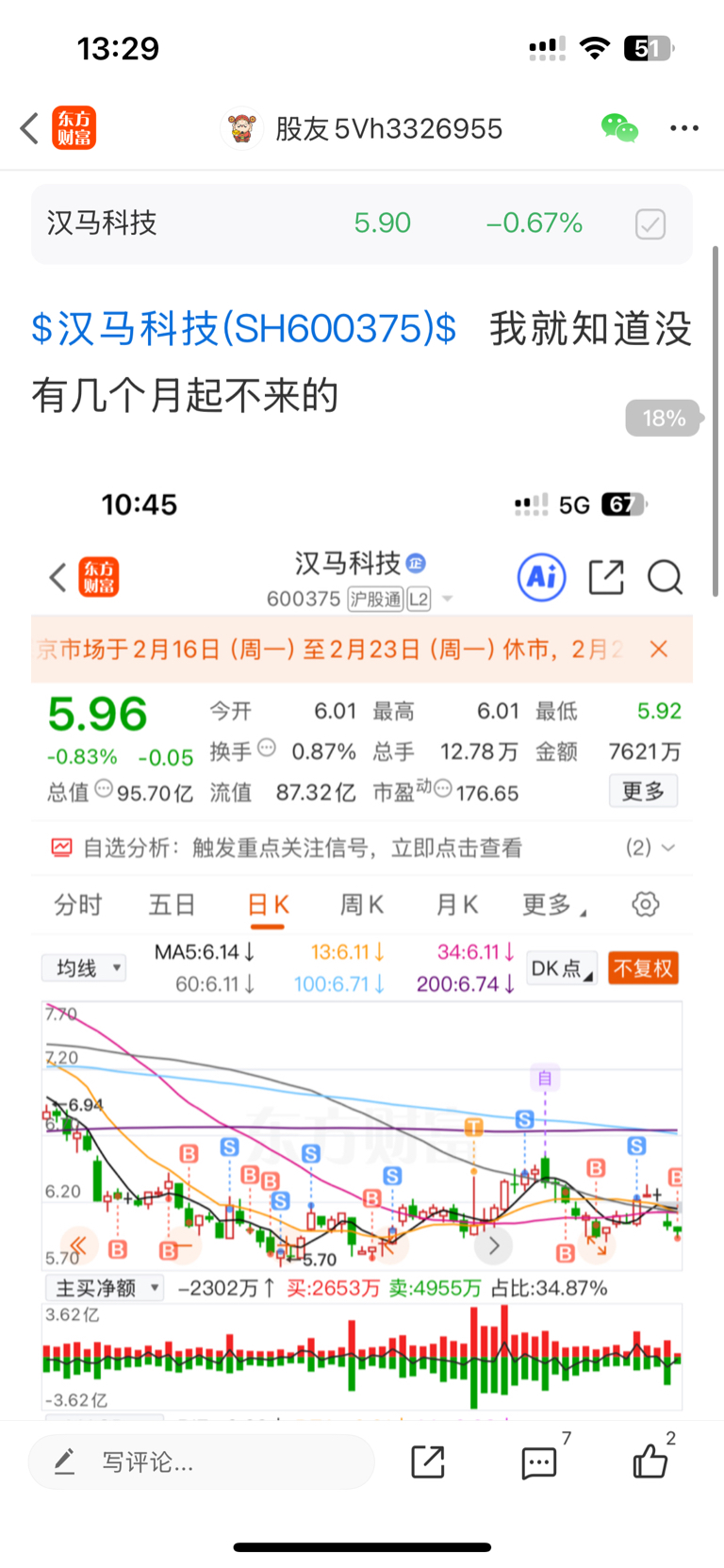Select the 周K chart tab
Image resolution: width=724 pixels, height=1568 pixels.
tap(362, 905)
